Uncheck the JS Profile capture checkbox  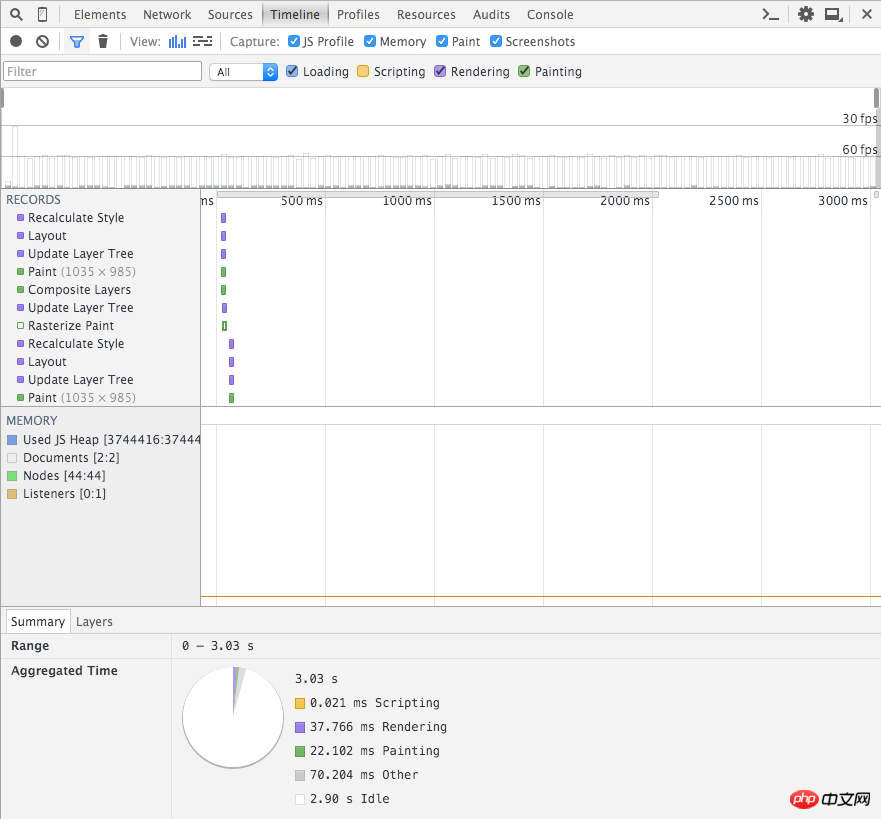point(294,42)
